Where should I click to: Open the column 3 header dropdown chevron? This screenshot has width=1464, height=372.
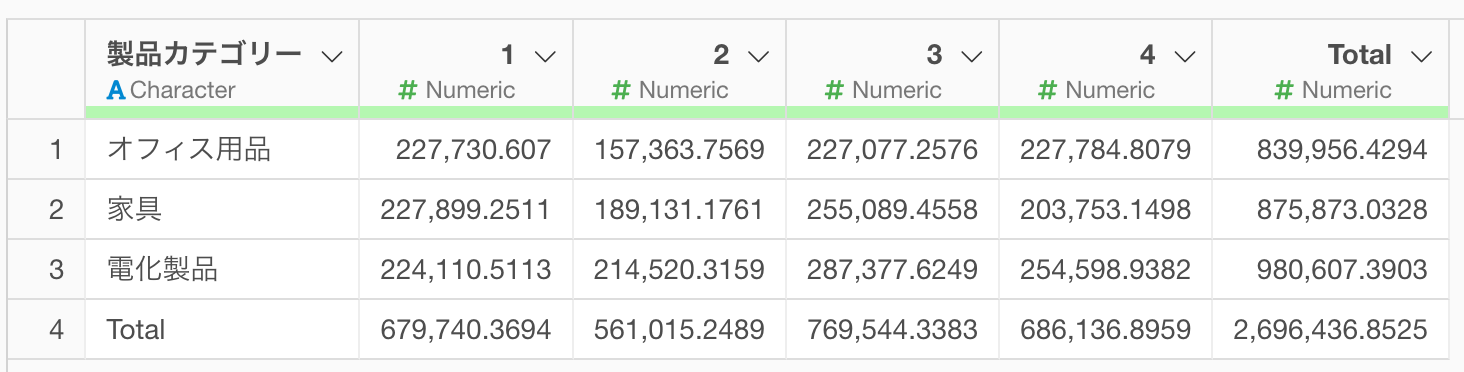click(x=971, y=56)
